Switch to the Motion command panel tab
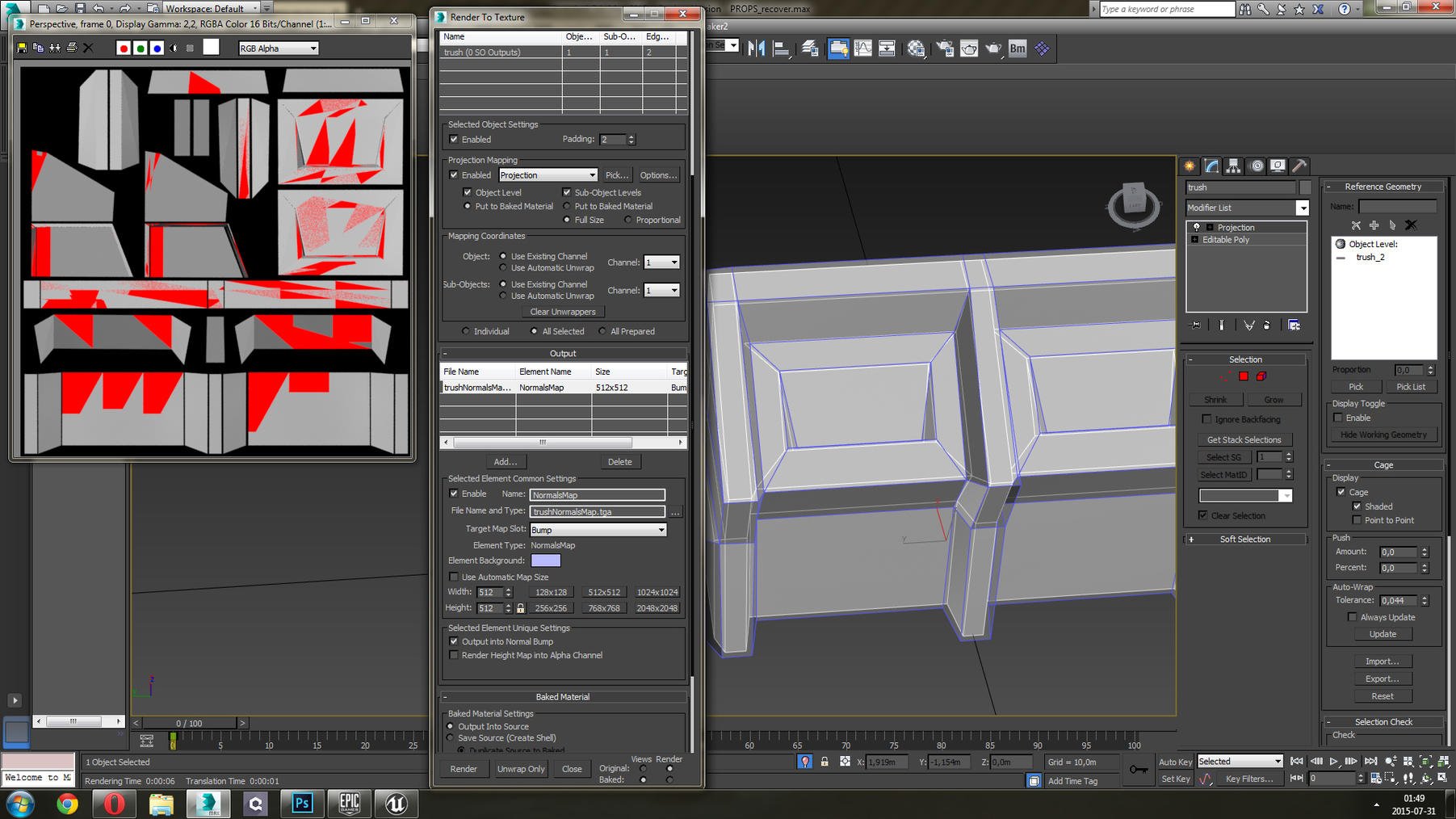 1257,166
